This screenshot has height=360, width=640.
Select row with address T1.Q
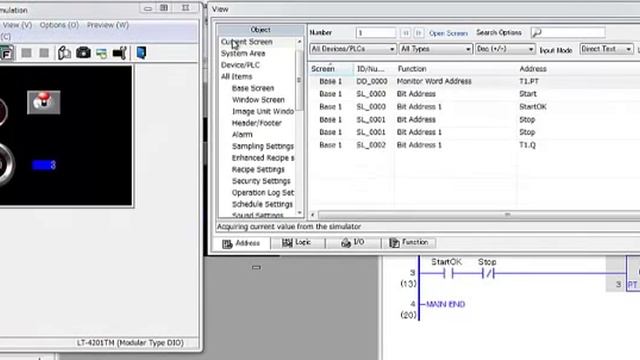[x=474, y=145]
